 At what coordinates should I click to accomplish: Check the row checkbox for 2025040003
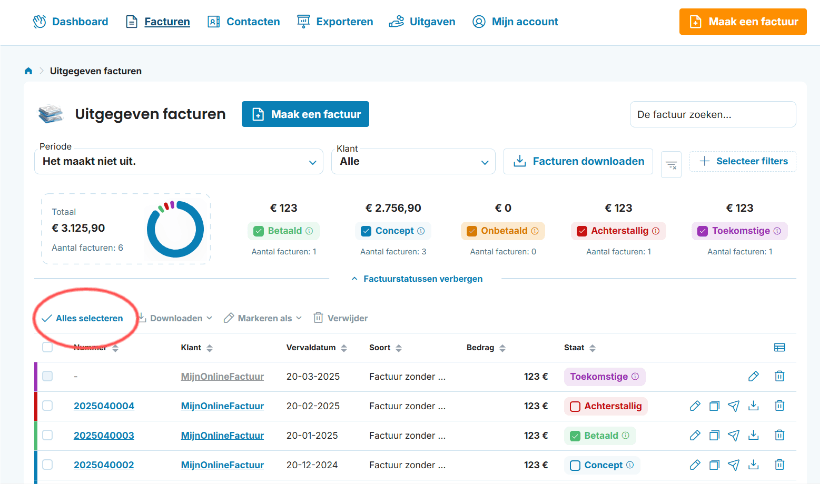pos(48,434)
